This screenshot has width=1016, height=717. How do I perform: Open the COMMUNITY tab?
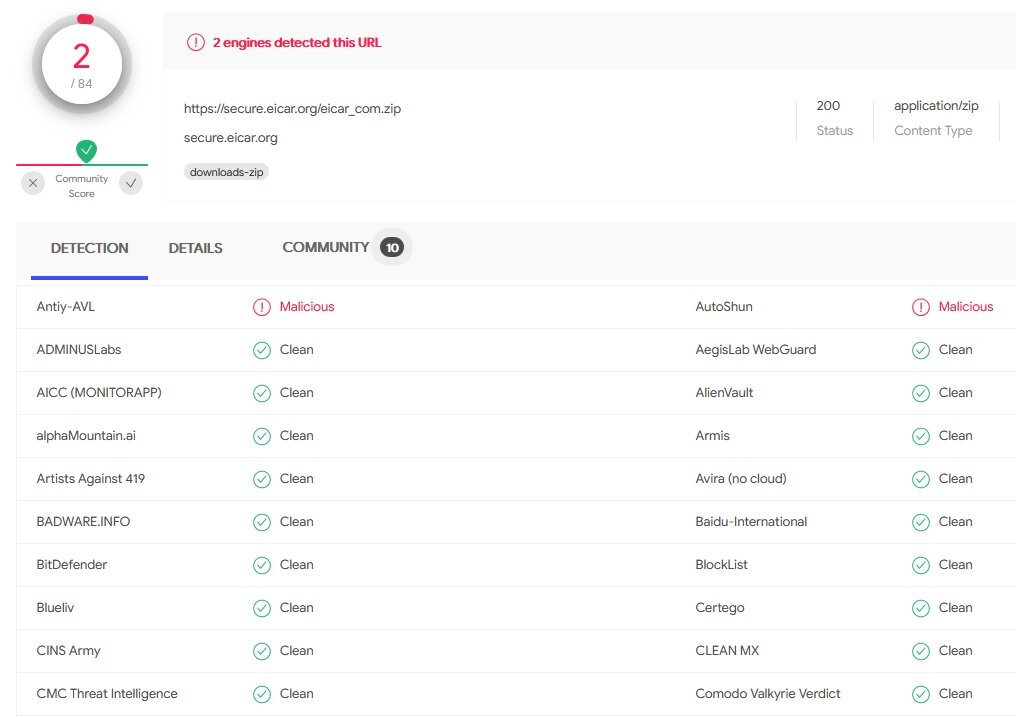coord(325,247)
